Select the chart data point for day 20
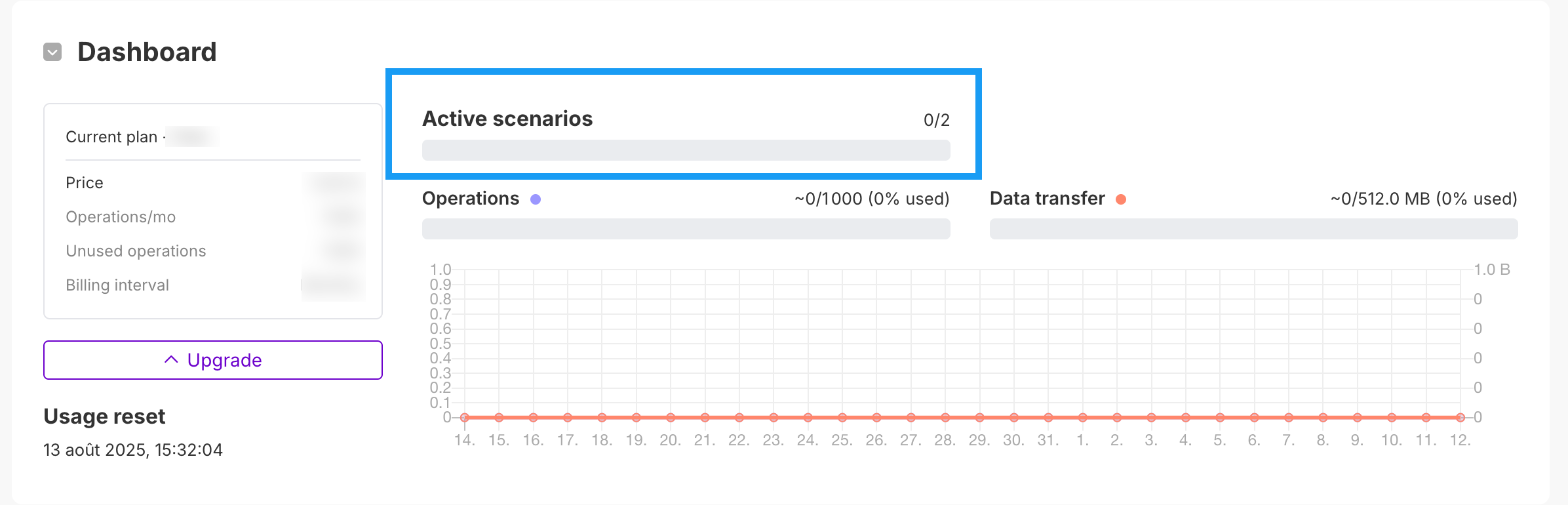The width and height of the screenshot is (1568, 505). coord(671,417)
